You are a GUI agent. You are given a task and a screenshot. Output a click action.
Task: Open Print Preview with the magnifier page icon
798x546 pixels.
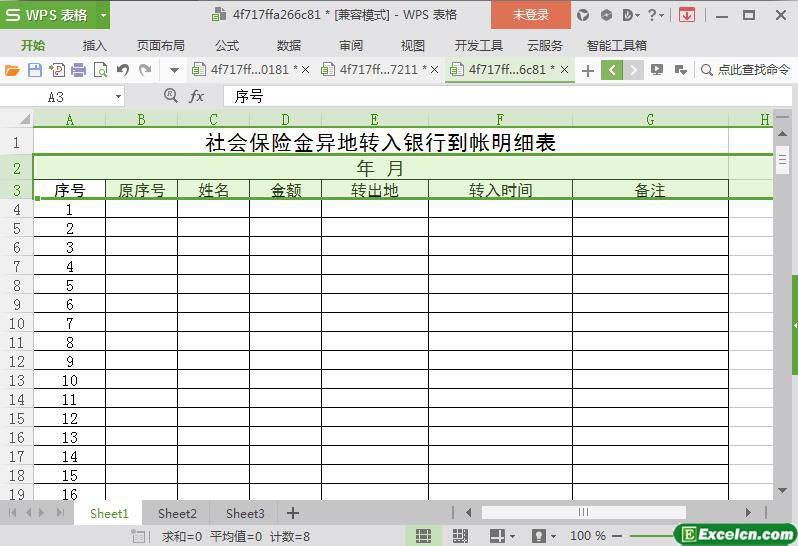(101, 70)
